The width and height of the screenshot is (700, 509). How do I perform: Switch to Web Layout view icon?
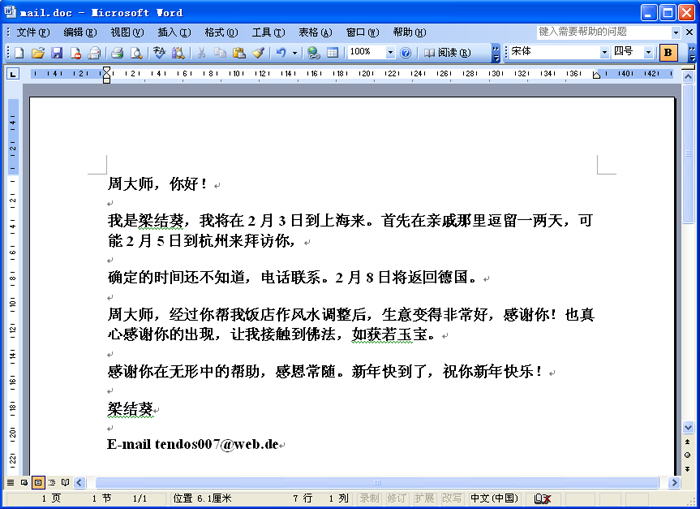pos(24,483)
